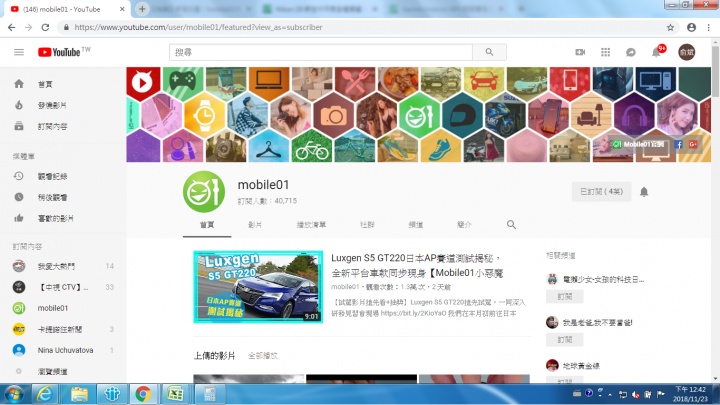Play the Luxgen S5 GT220 thumbnail
This screenshot has width=720, height=405.
tap(258, 287)
